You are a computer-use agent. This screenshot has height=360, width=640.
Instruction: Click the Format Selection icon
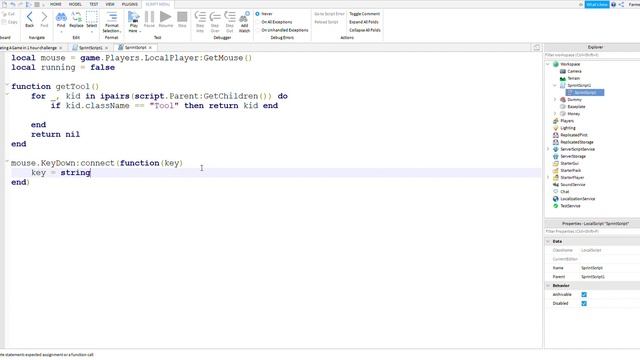[111, 17]
